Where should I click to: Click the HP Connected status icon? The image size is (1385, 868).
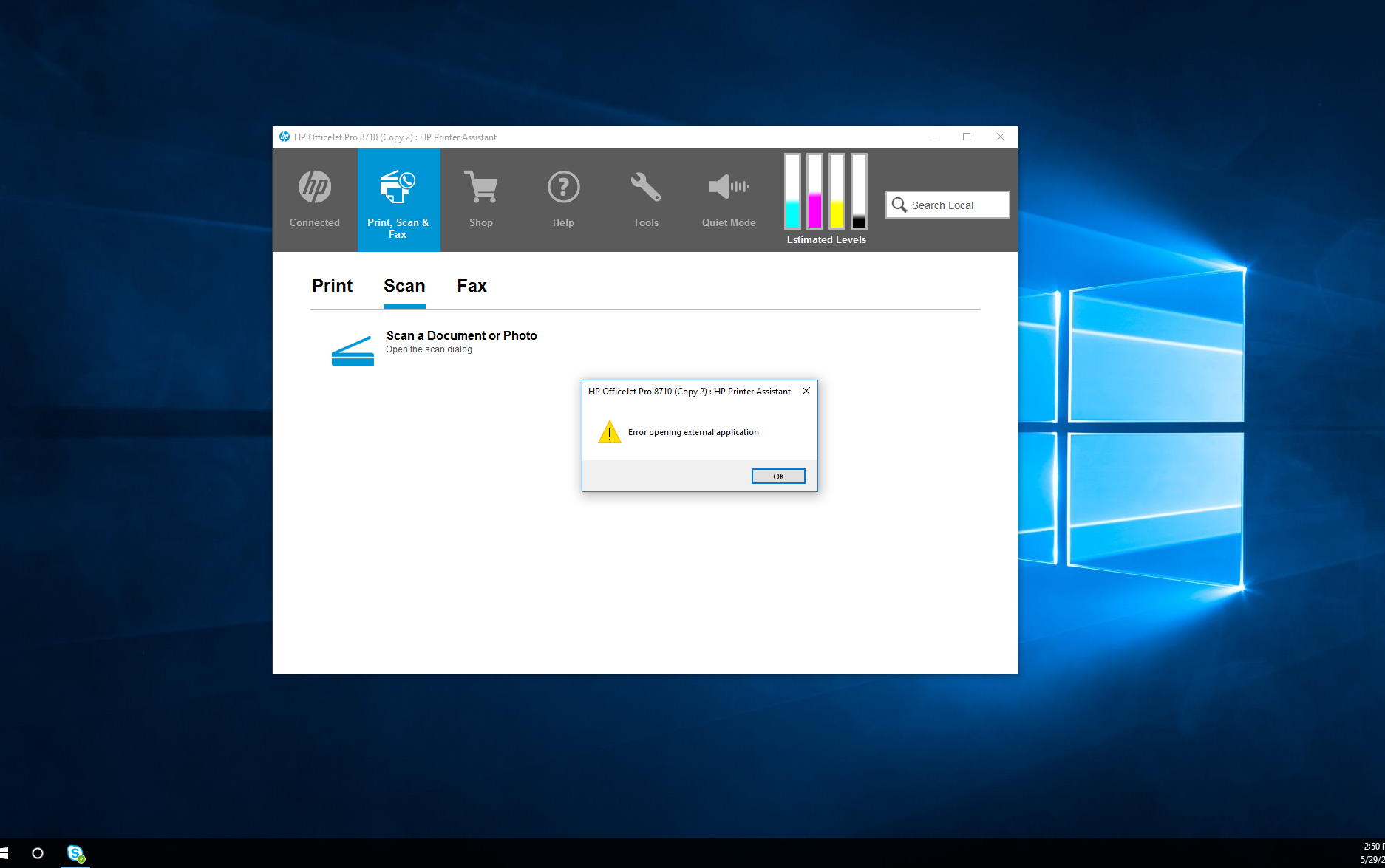314,187
